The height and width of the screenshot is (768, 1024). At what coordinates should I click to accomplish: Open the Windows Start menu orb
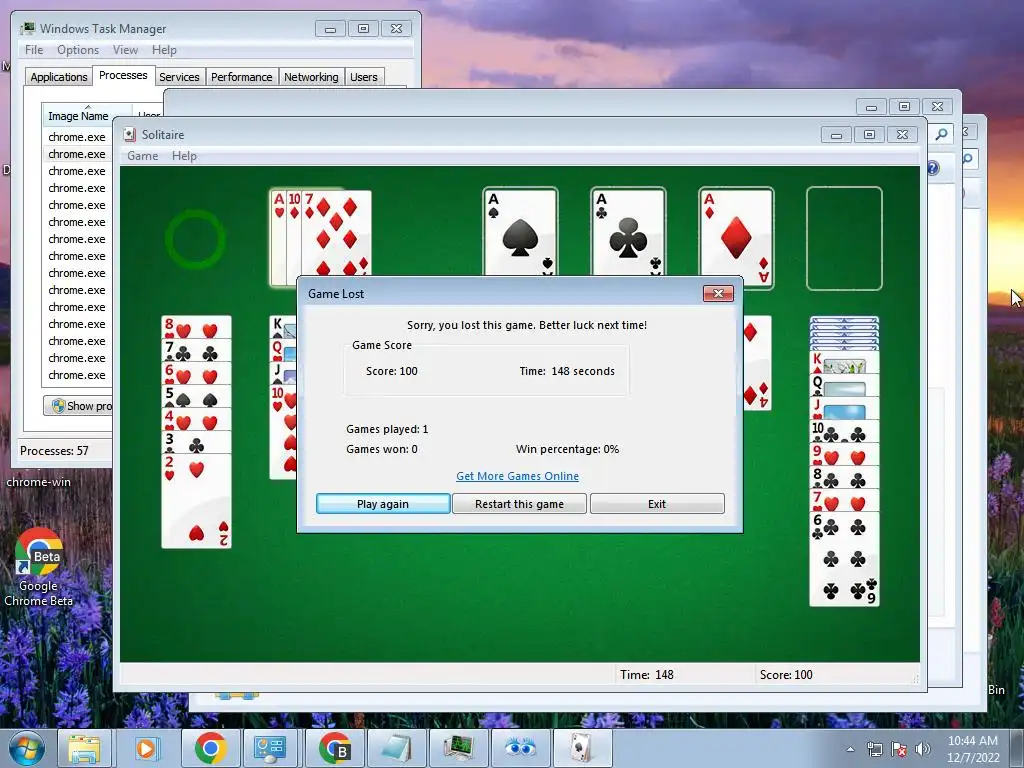tap(27, 748)
